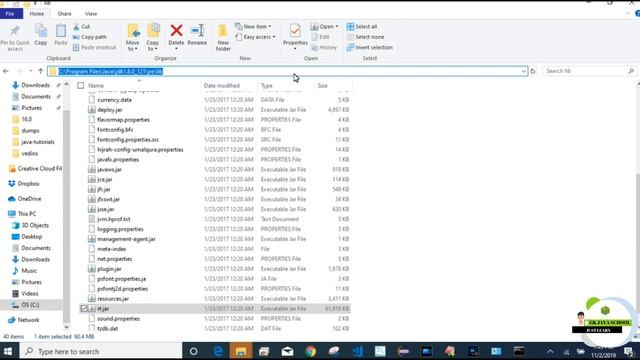Open Visual Studio Code on taskbar

[x=358, y=351]
